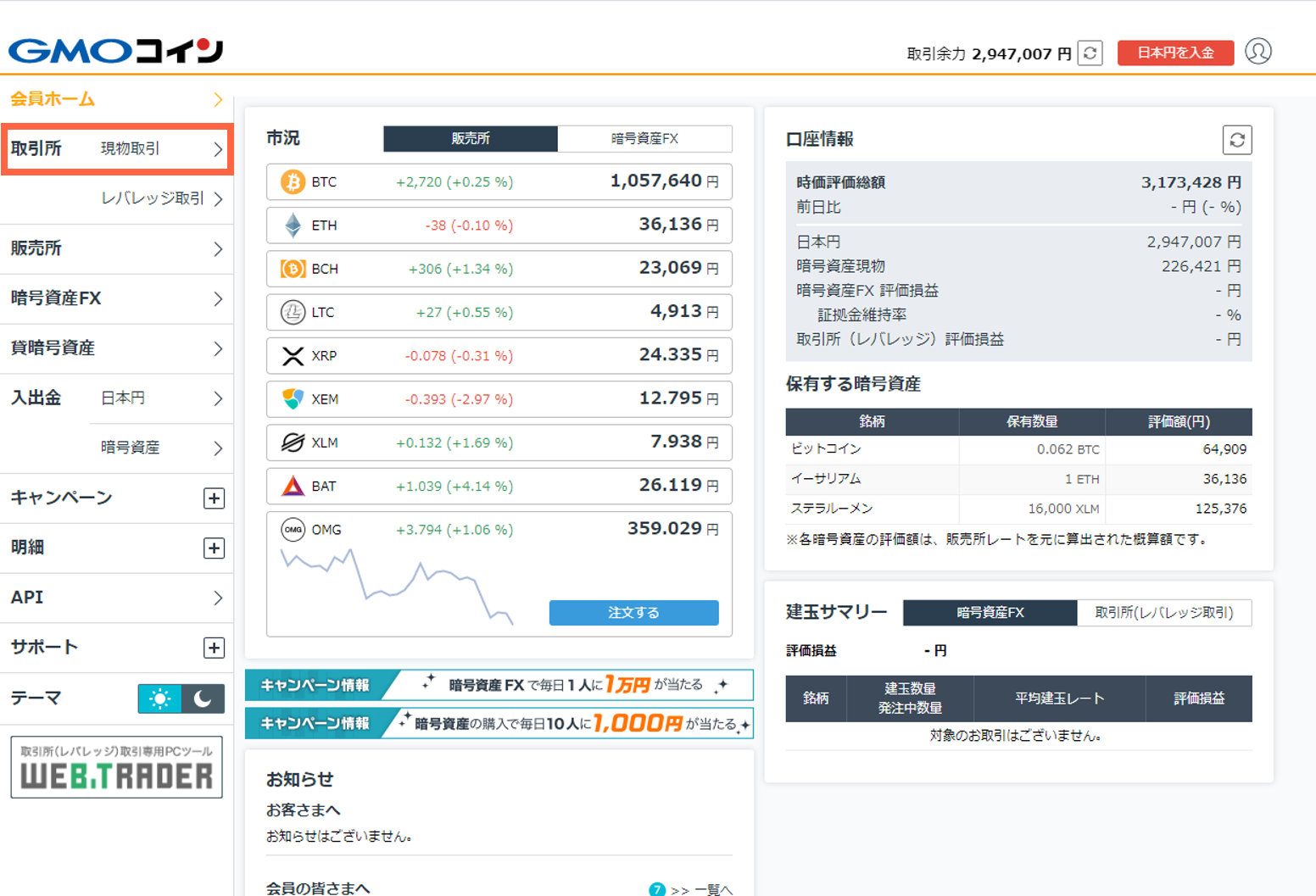Click the 注文する button
Image resolution: width=1316 pixels, height=896 pixels.
click(633, 612)
